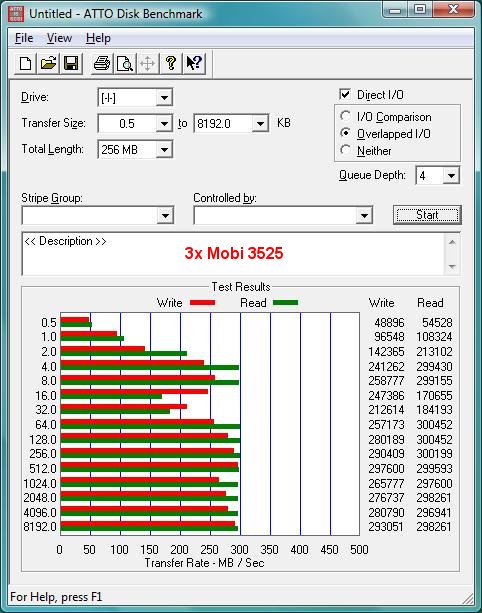Click the Transfer Rate - MB / Sec axis label
482x613 pixels.
(204, 563)
